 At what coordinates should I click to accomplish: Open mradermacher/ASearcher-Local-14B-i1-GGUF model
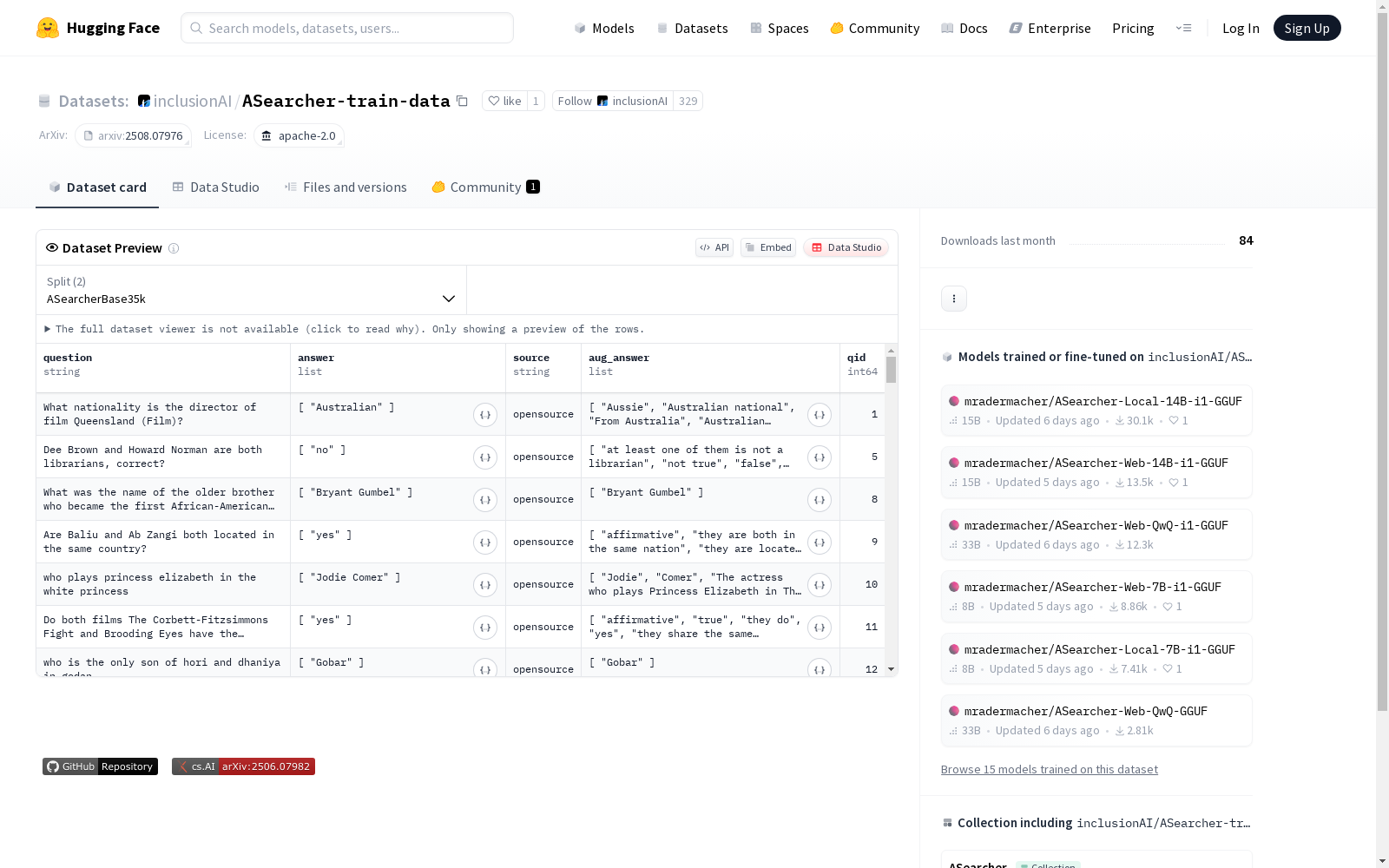(x=1096, y=411)
